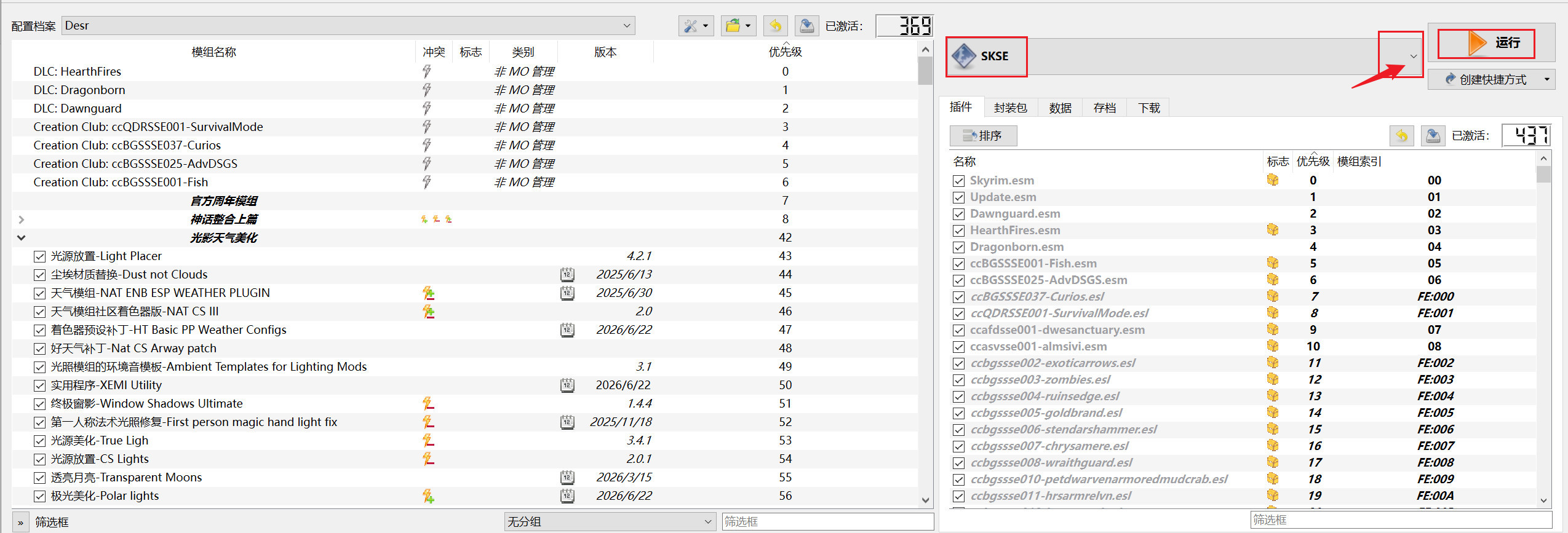This screenshot has height=533, width=1568.
Task: Click the plugin list vertical scrollbar thumb
Action: [1543, 174]
